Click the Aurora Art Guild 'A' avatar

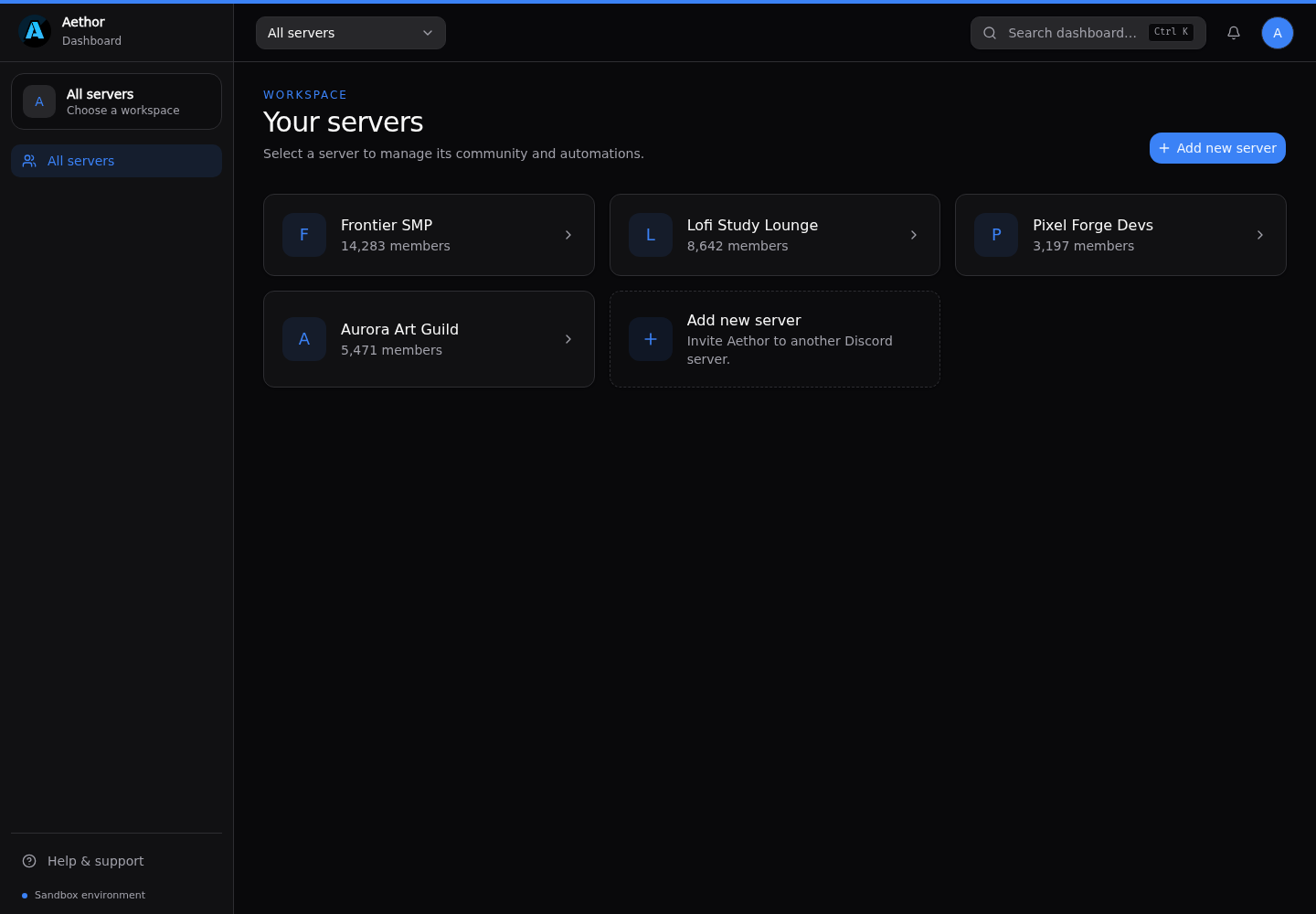(x=304, y=339)
